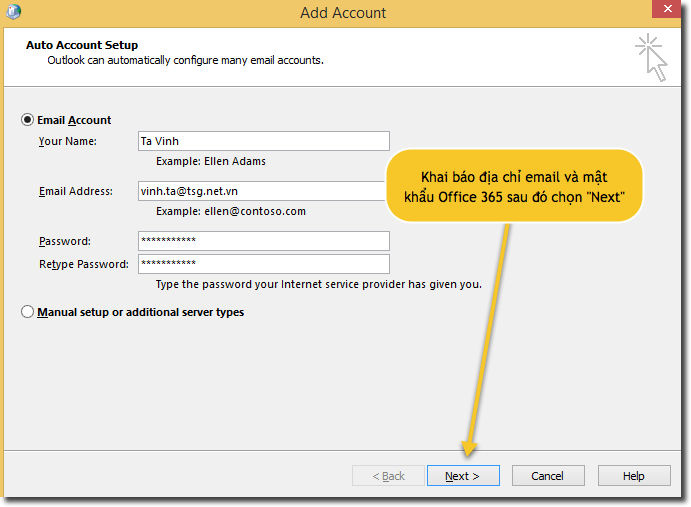Click the Your Name label
Screen dimensions: 691x507
click(68, 141)
